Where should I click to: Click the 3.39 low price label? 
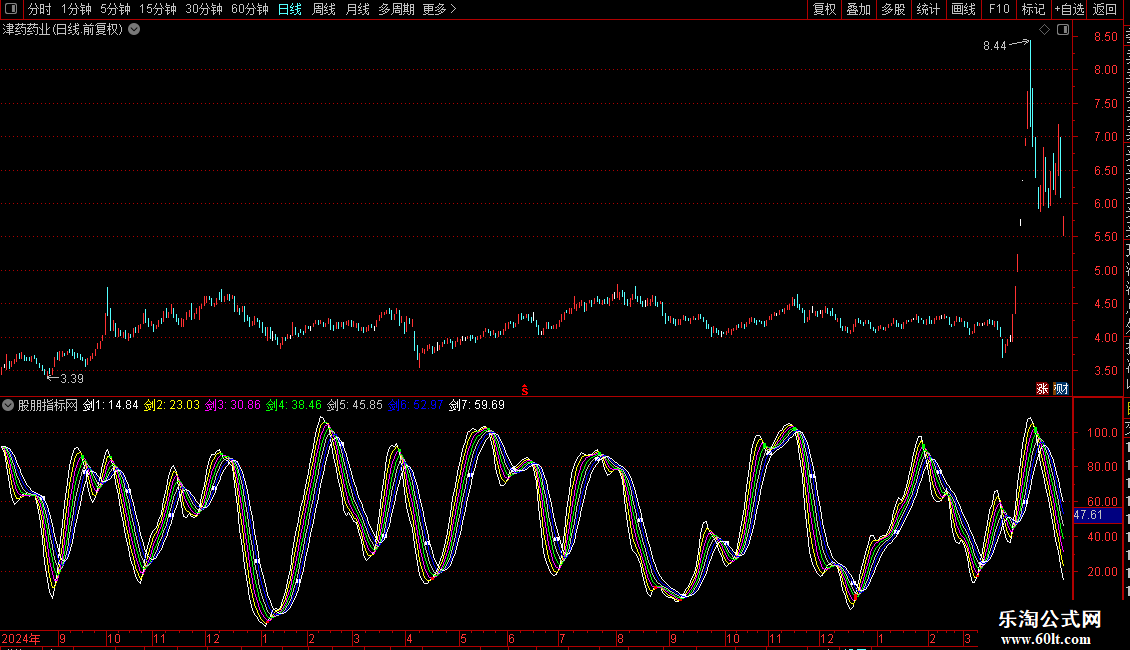coord(72,379)
